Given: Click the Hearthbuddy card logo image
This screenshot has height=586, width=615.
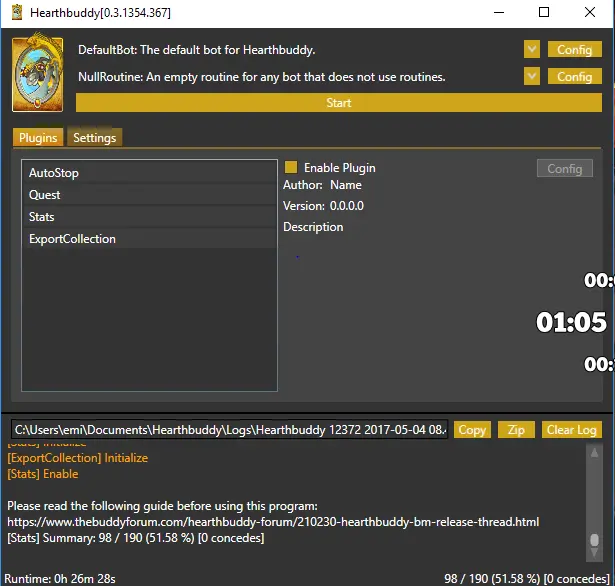Looking at the screenshot, I should [42, 74].
